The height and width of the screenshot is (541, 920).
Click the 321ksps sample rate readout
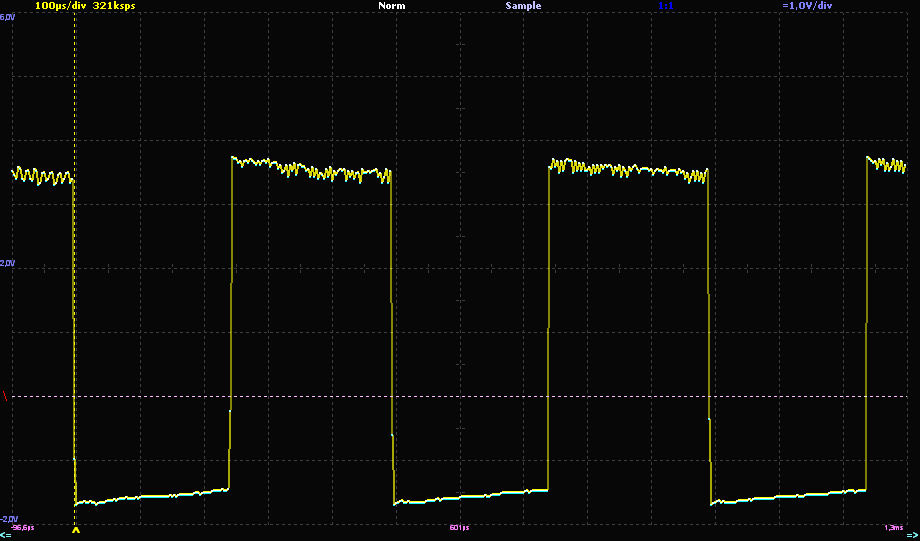(x=114, y=6)
